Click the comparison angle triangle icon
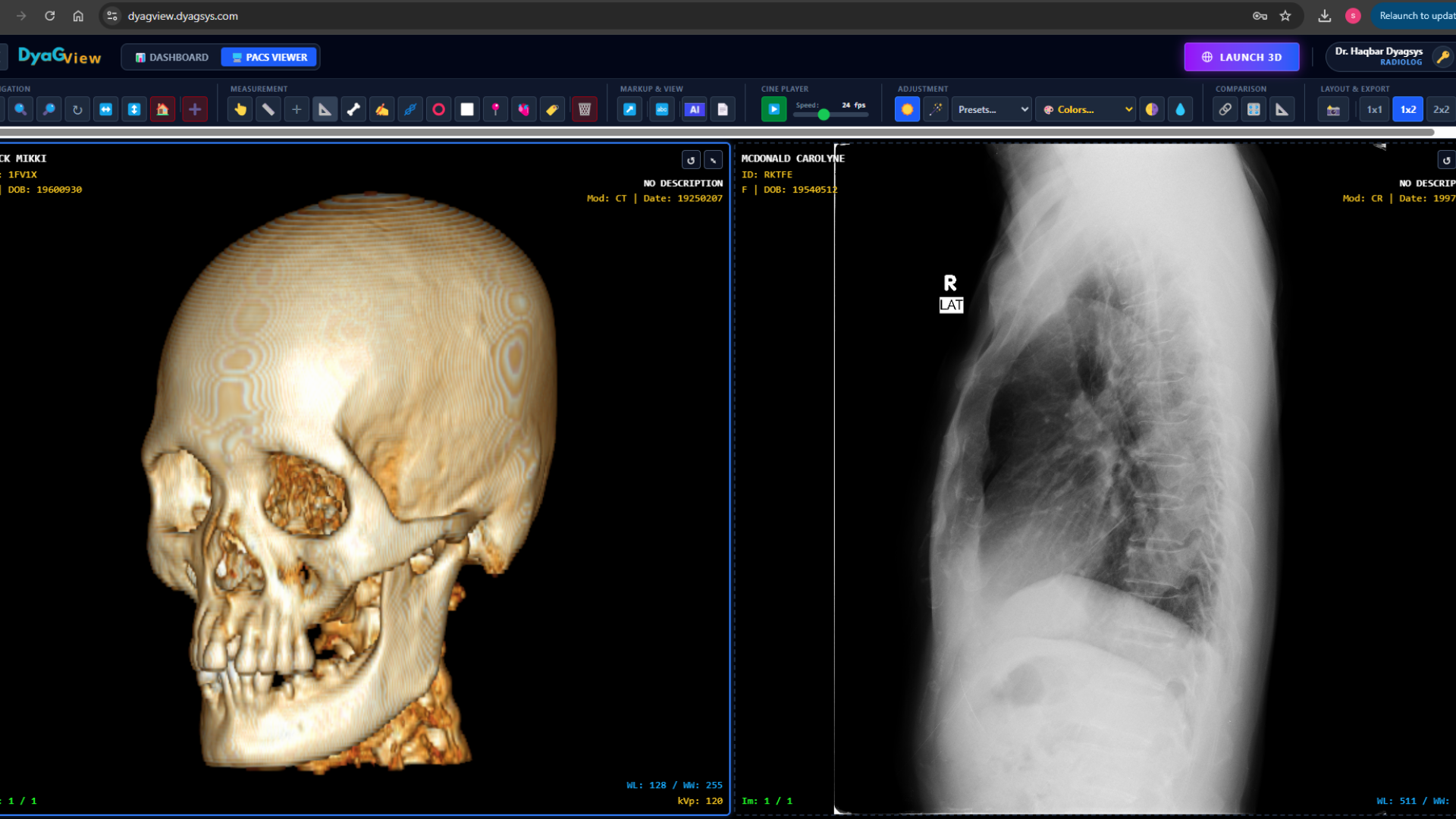The height and width of the screenshot is (819, 1456). pyautogui.click(x=1282, y=109)
